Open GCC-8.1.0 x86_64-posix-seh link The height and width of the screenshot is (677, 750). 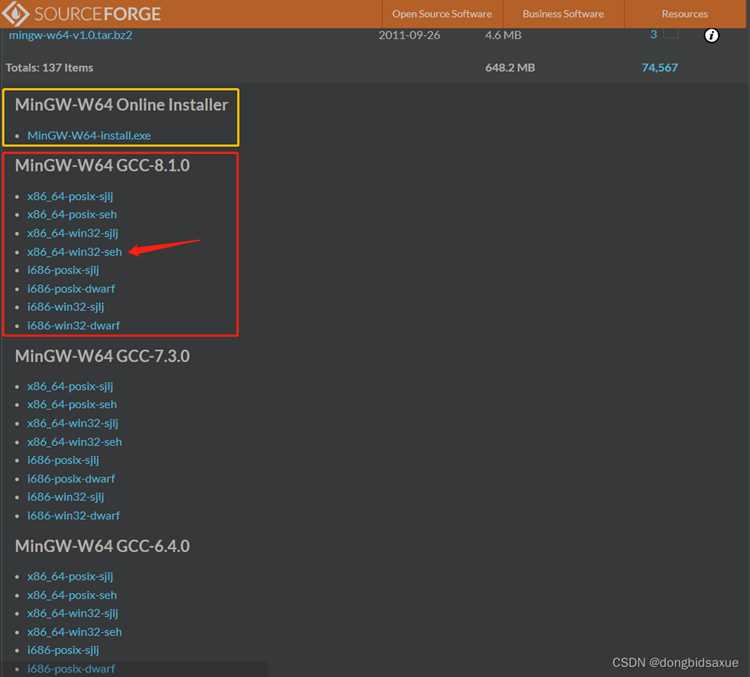[72, 215]
